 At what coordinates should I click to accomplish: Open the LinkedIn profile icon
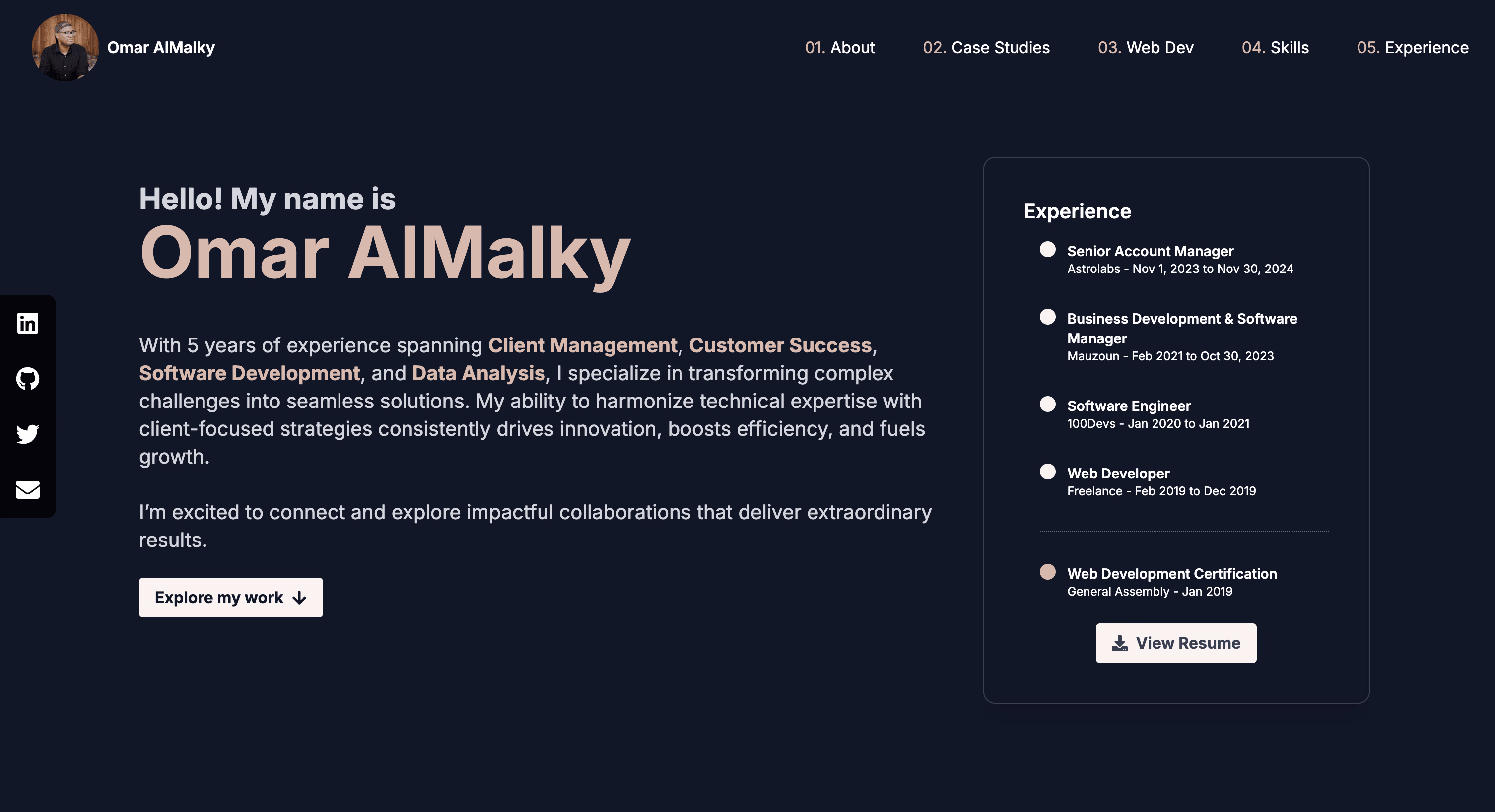[x=27, y=323]
